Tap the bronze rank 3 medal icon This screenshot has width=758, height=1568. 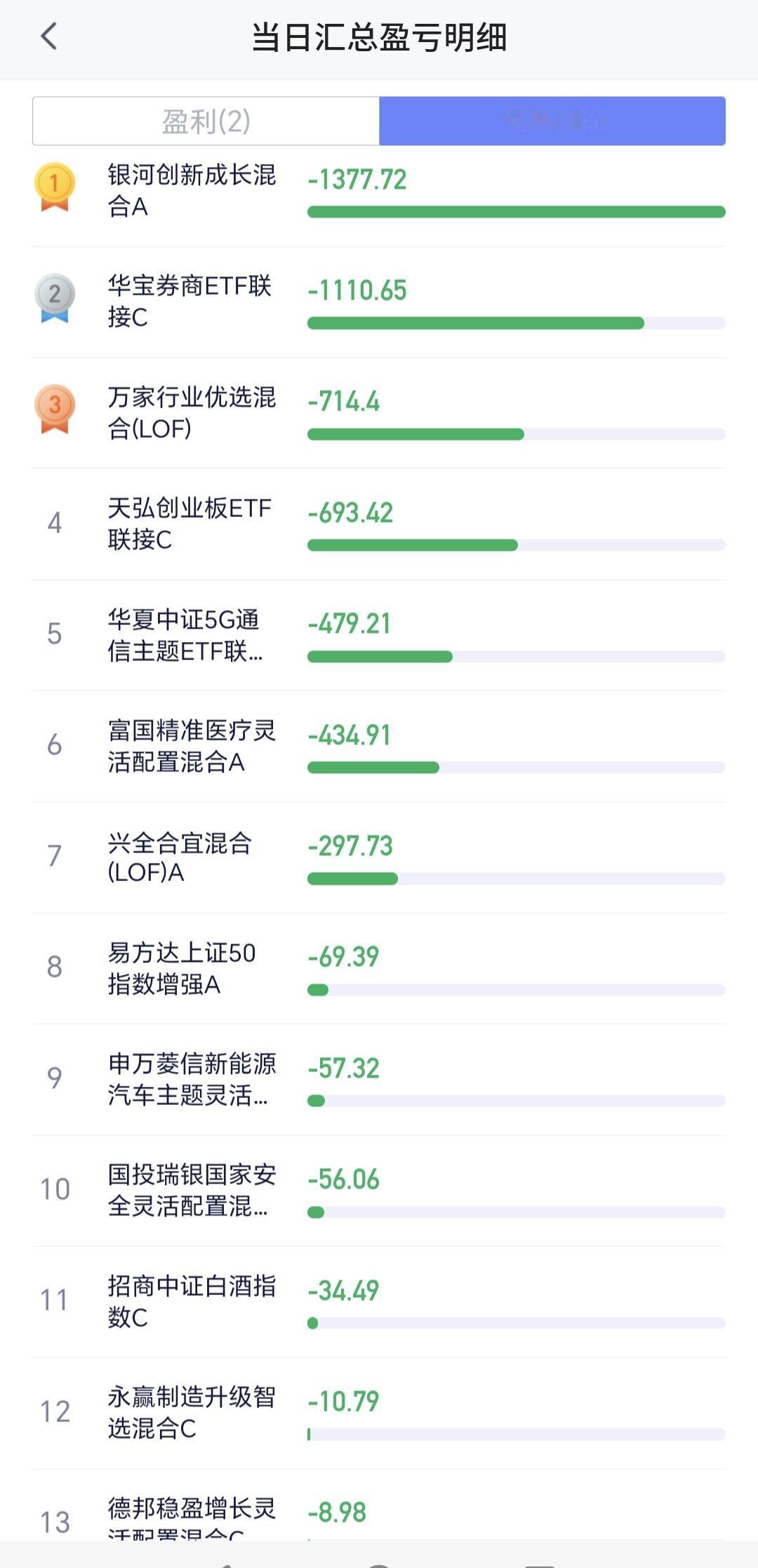pos(55,408)
